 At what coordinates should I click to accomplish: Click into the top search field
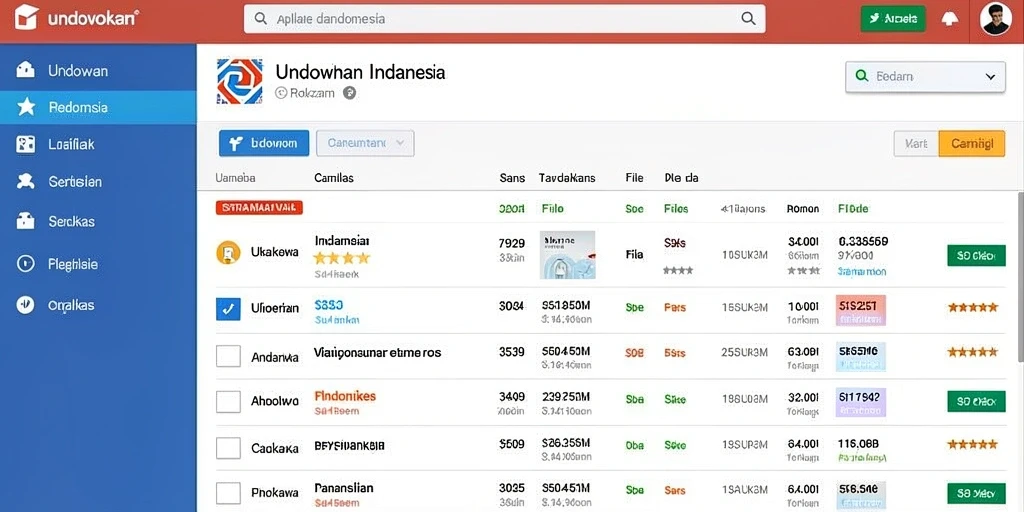504,19
